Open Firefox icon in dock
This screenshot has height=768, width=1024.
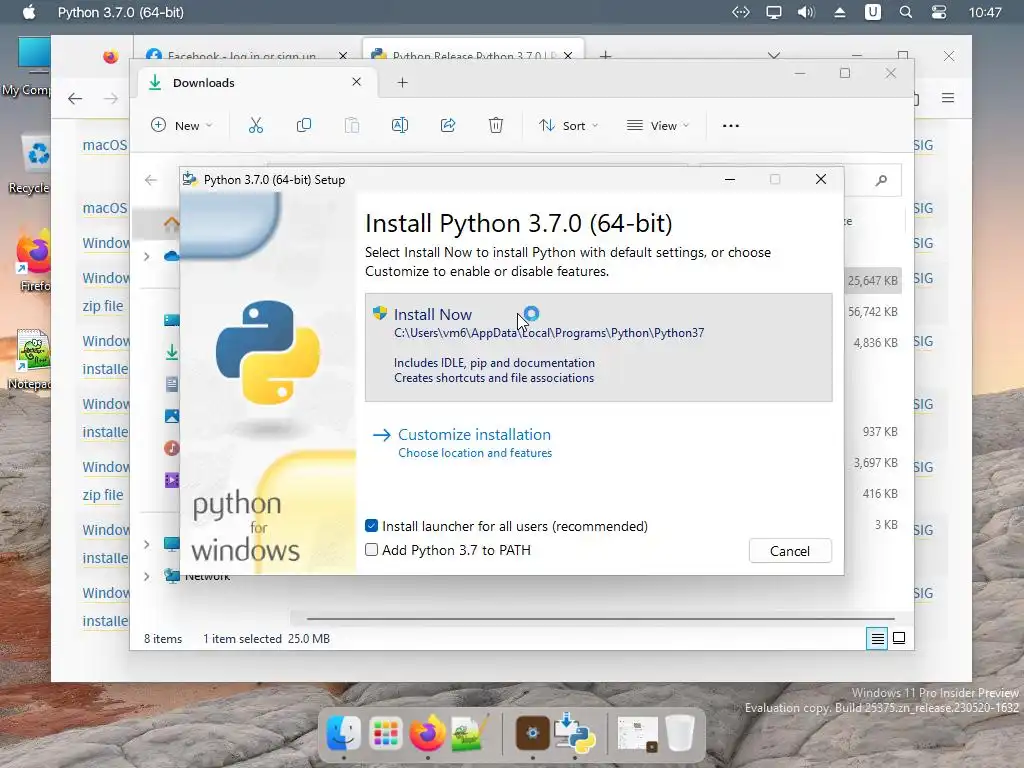427,733
